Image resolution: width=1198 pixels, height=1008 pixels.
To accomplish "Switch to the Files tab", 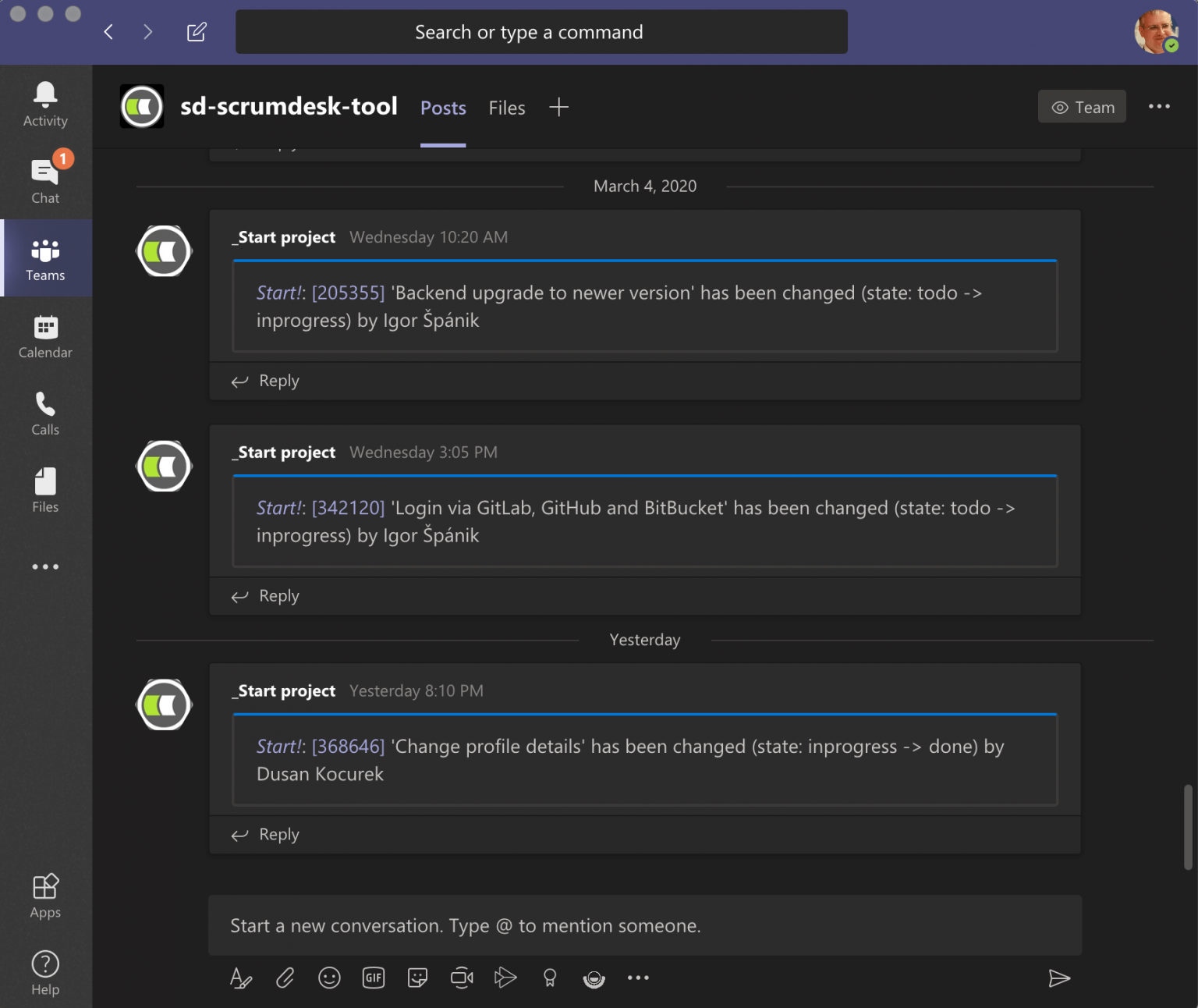I will point(506,108).
